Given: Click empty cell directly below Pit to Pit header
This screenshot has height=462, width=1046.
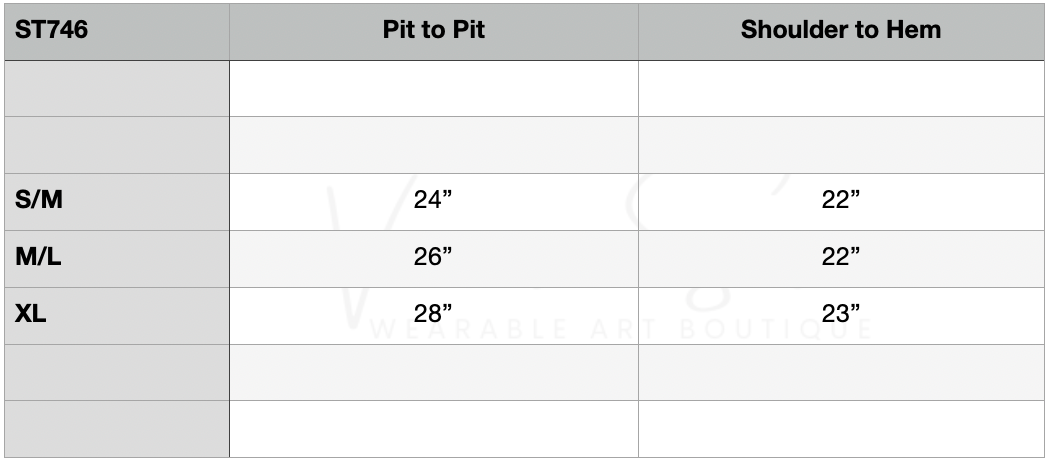Looking at the screenshot, I should point(433,88).
